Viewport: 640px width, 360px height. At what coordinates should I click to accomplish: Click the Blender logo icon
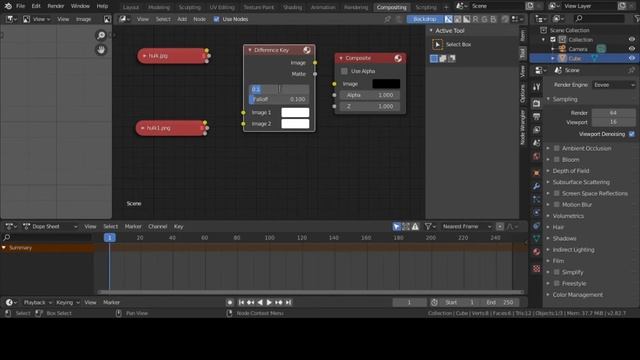pyautogui.click(x=8, y=6)
